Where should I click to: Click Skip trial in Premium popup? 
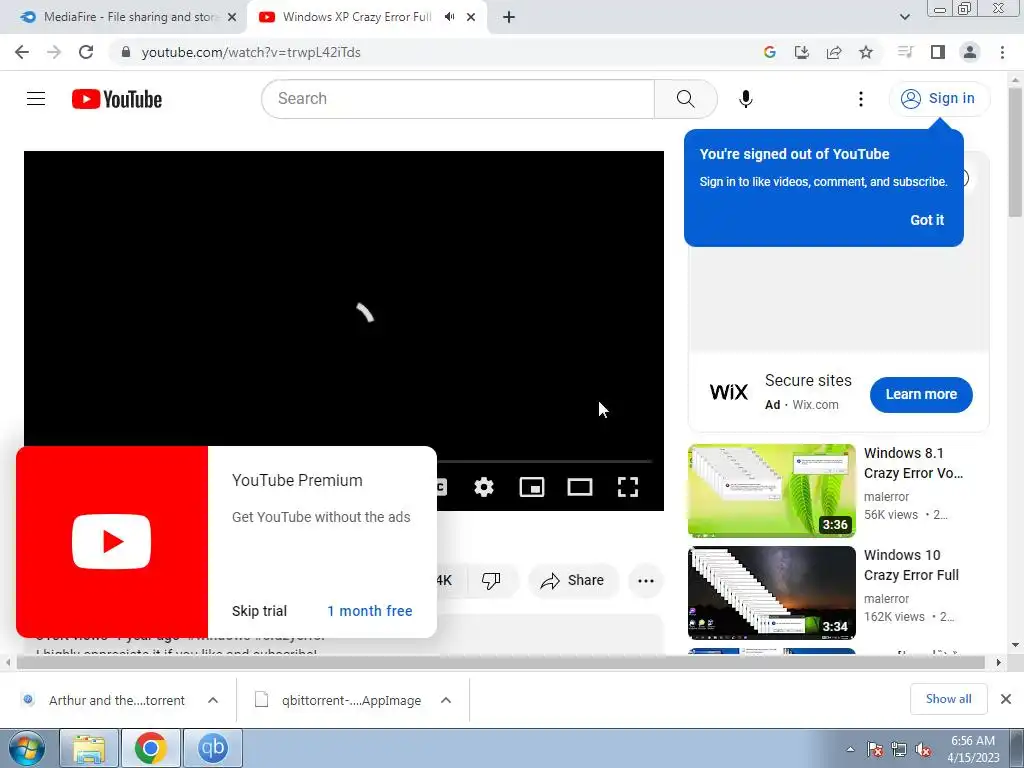259,611
